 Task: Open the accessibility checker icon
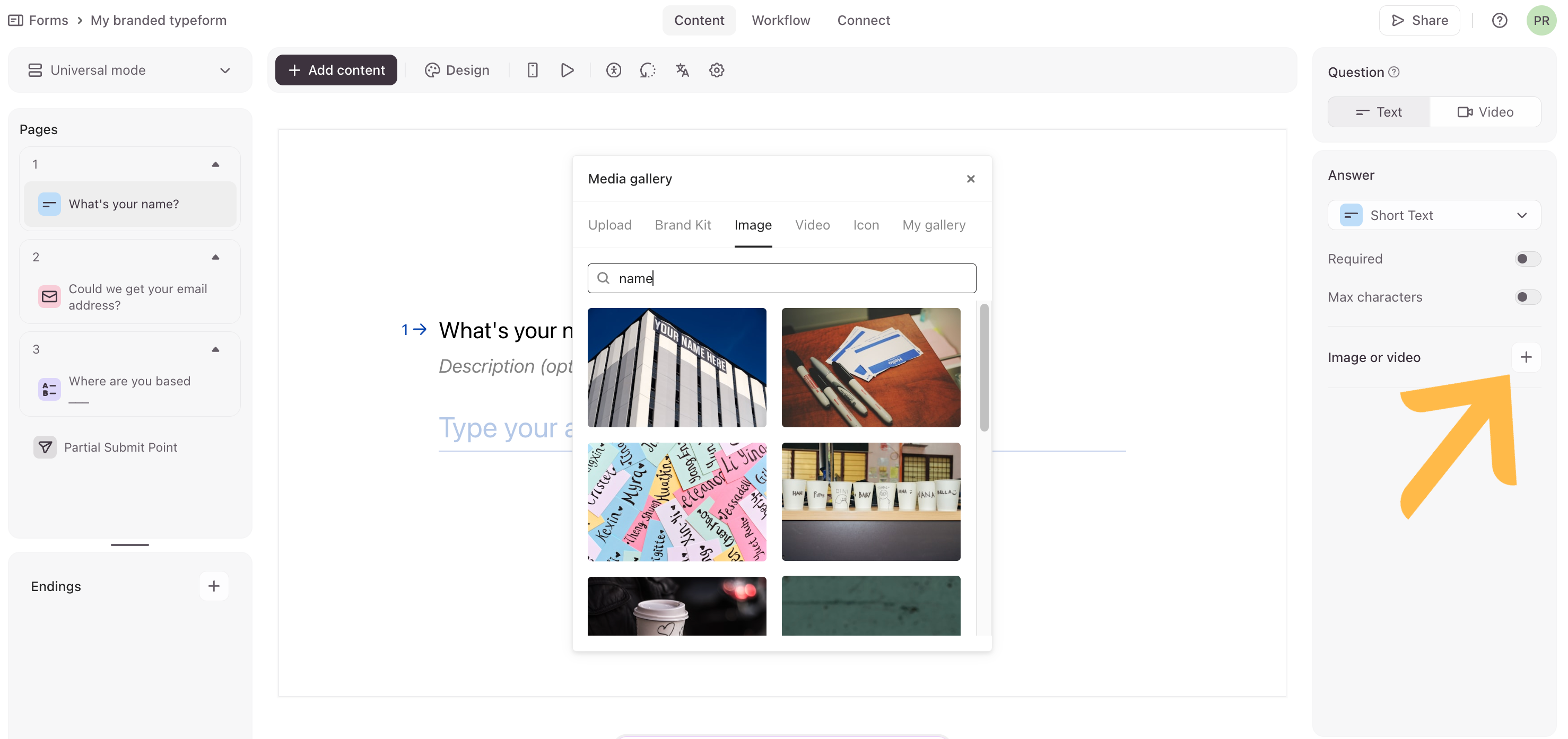613,70
